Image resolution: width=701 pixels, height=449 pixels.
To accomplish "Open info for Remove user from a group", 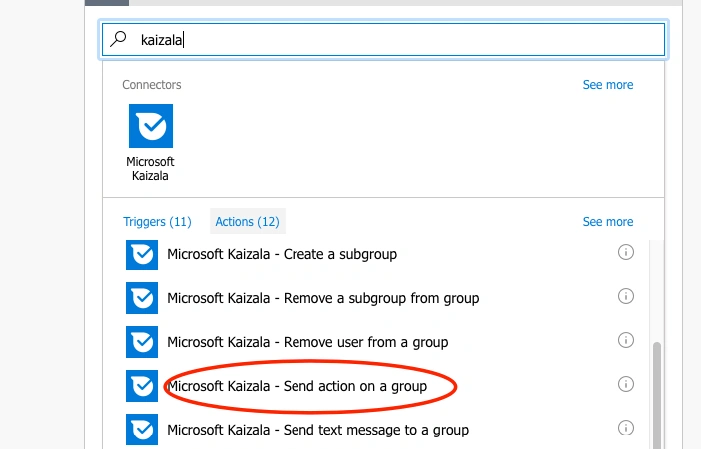I will coord(625,340).
